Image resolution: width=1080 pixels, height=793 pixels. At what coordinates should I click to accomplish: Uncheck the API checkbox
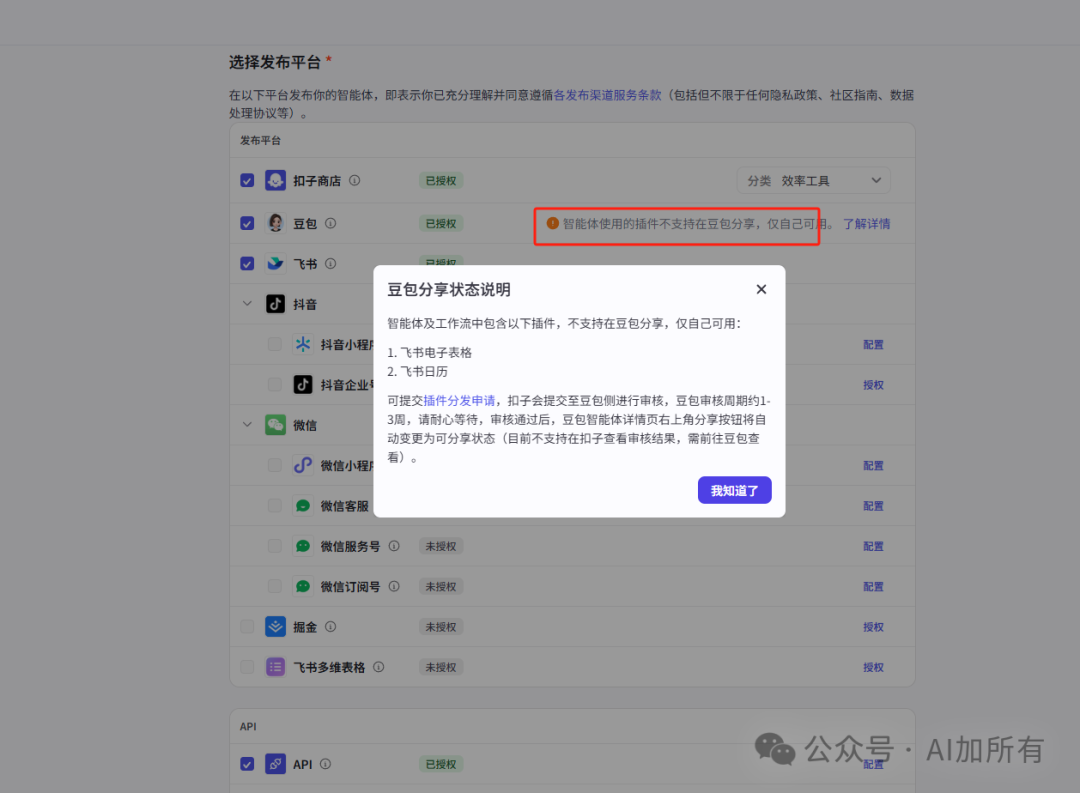[247, 763]
